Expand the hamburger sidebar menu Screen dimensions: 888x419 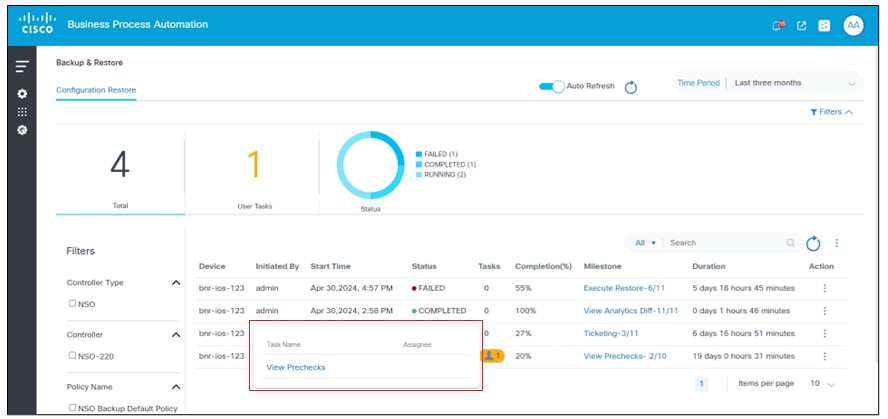22,66
